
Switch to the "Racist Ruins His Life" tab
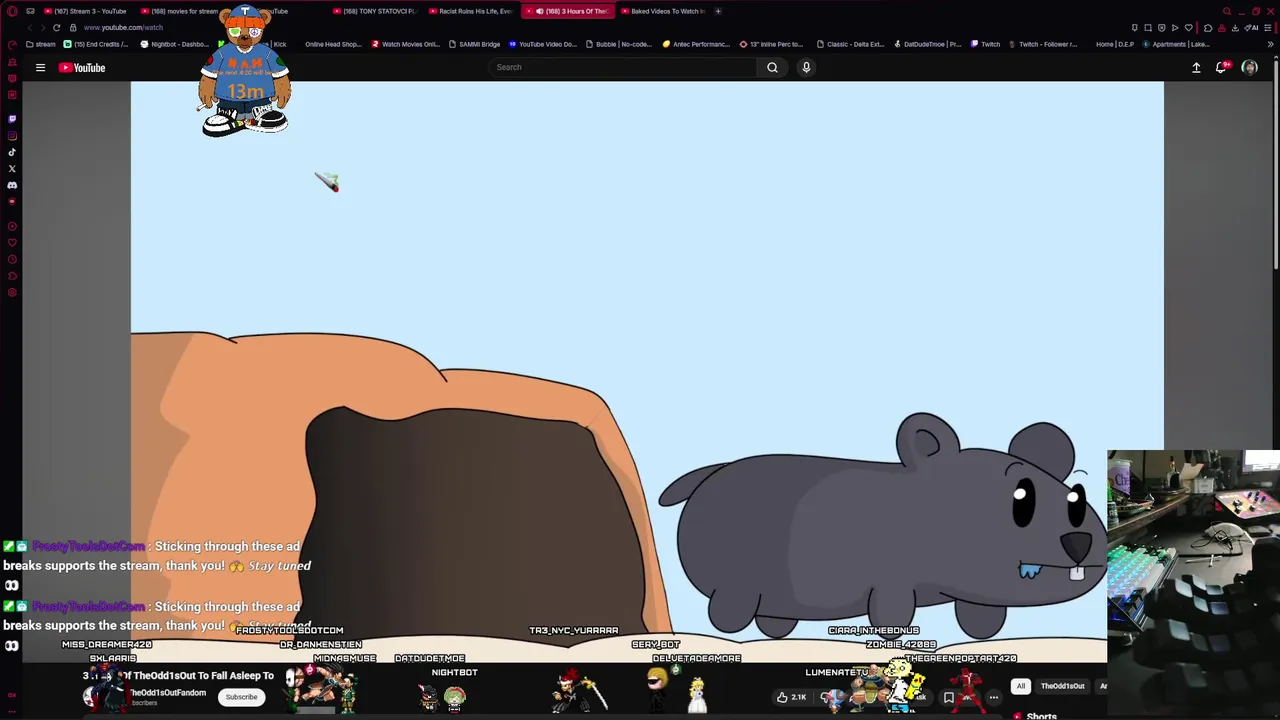point(469,11)
